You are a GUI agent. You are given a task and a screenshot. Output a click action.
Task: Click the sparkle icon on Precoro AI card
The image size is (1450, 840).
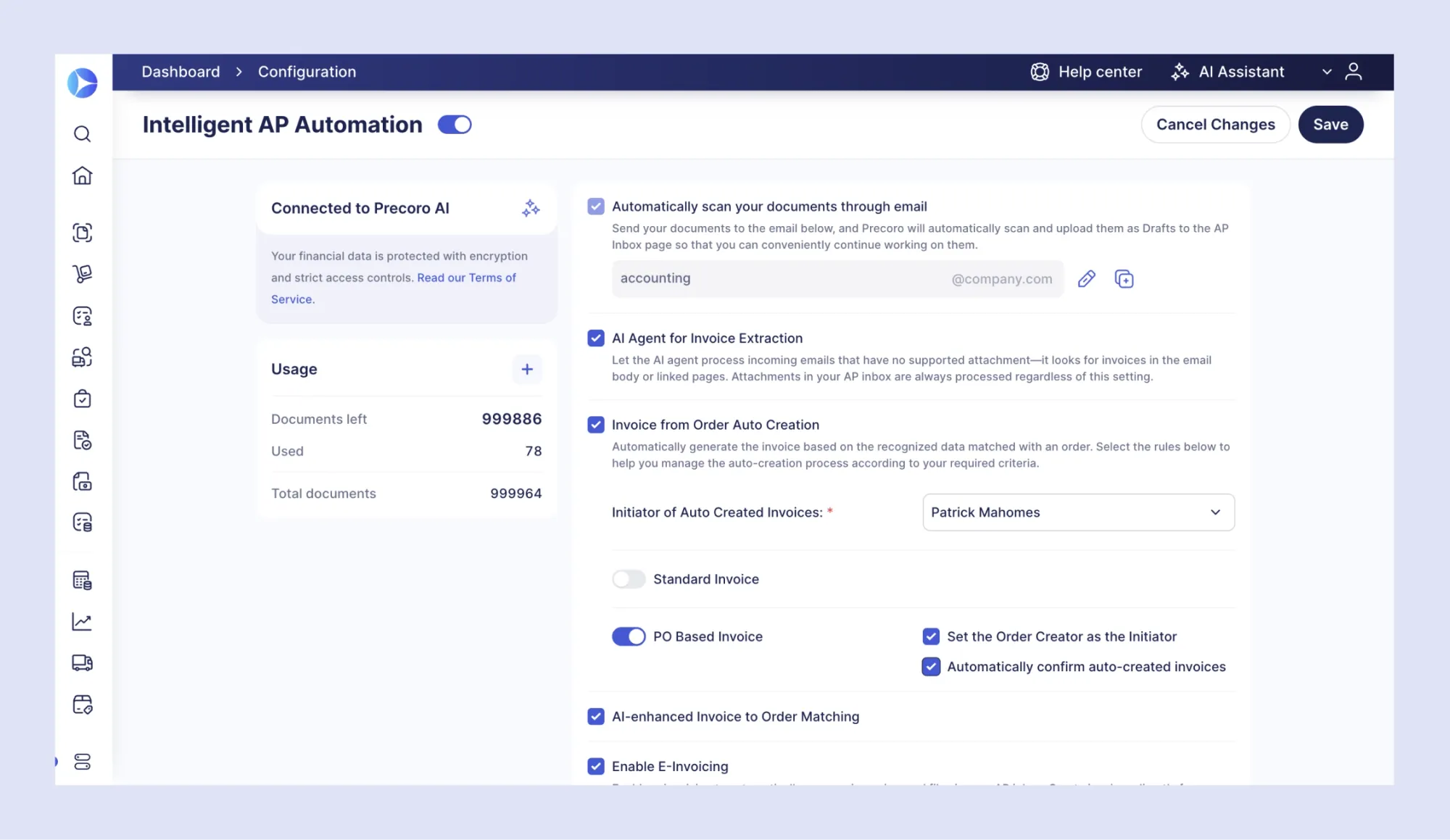[531, 209]
